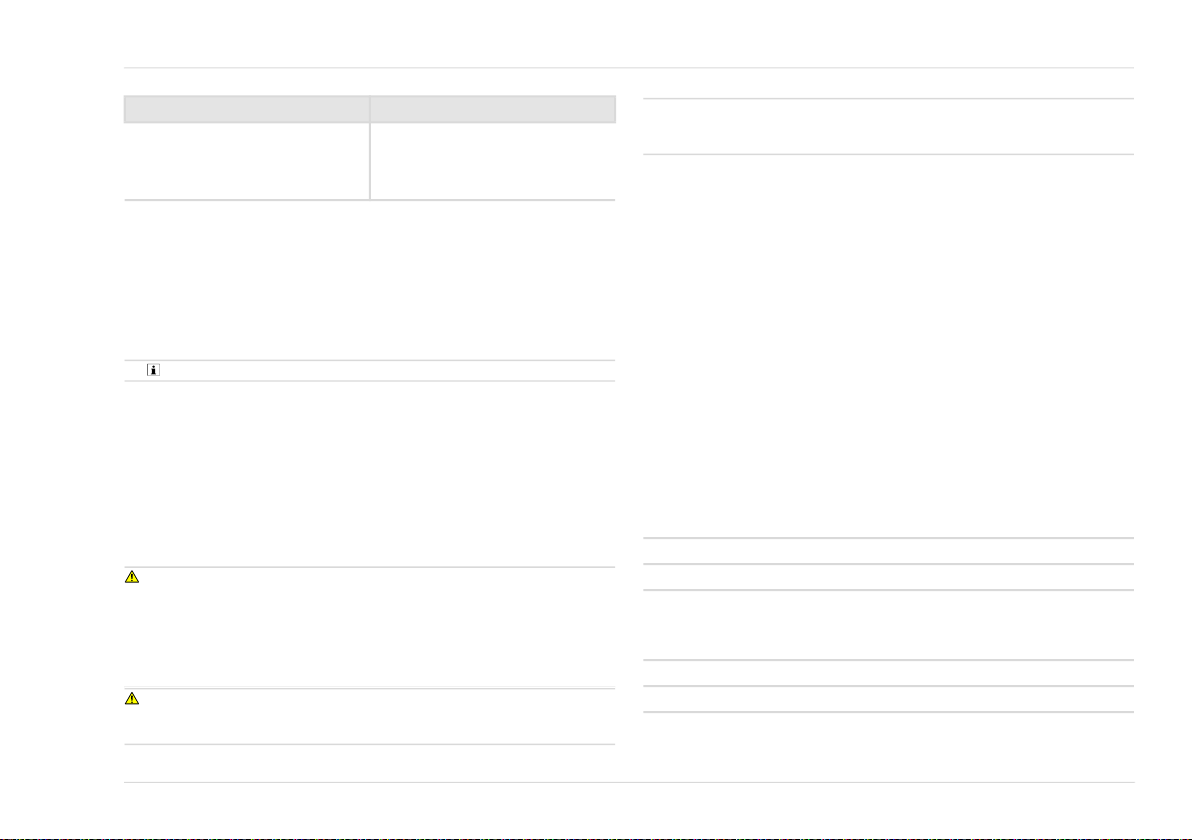The width and height of the screenshot is (1192, 840).
Task: Click the page footer rule at the bottom
Action: [629, 782]
